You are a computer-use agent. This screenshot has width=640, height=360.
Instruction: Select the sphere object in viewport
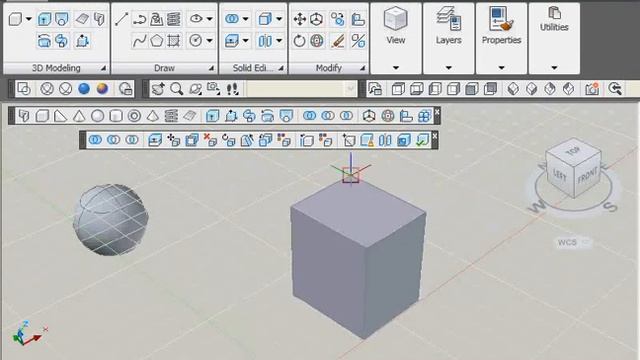click(x=111, y=220)
